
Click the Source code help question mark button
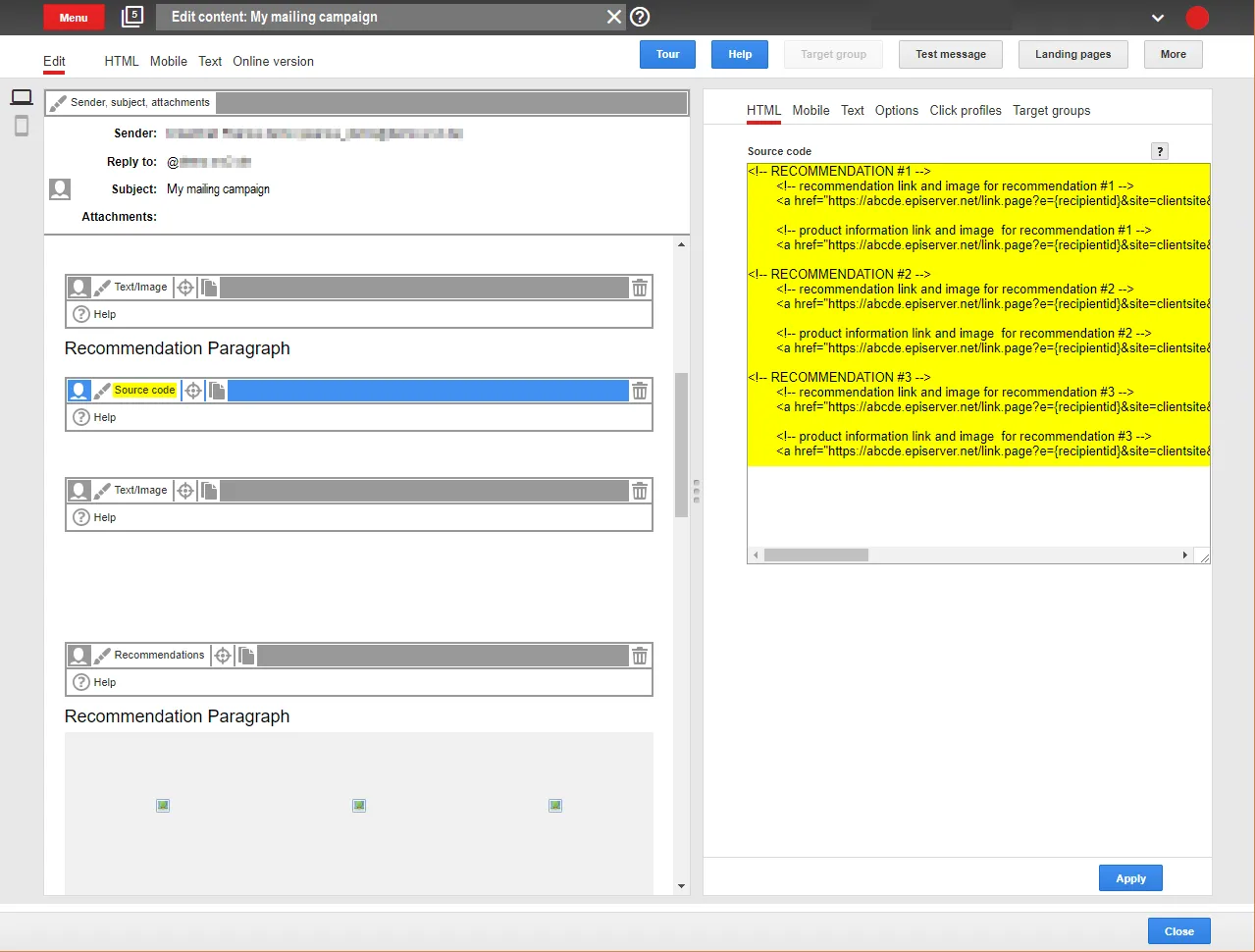[x=1160, y=151]
